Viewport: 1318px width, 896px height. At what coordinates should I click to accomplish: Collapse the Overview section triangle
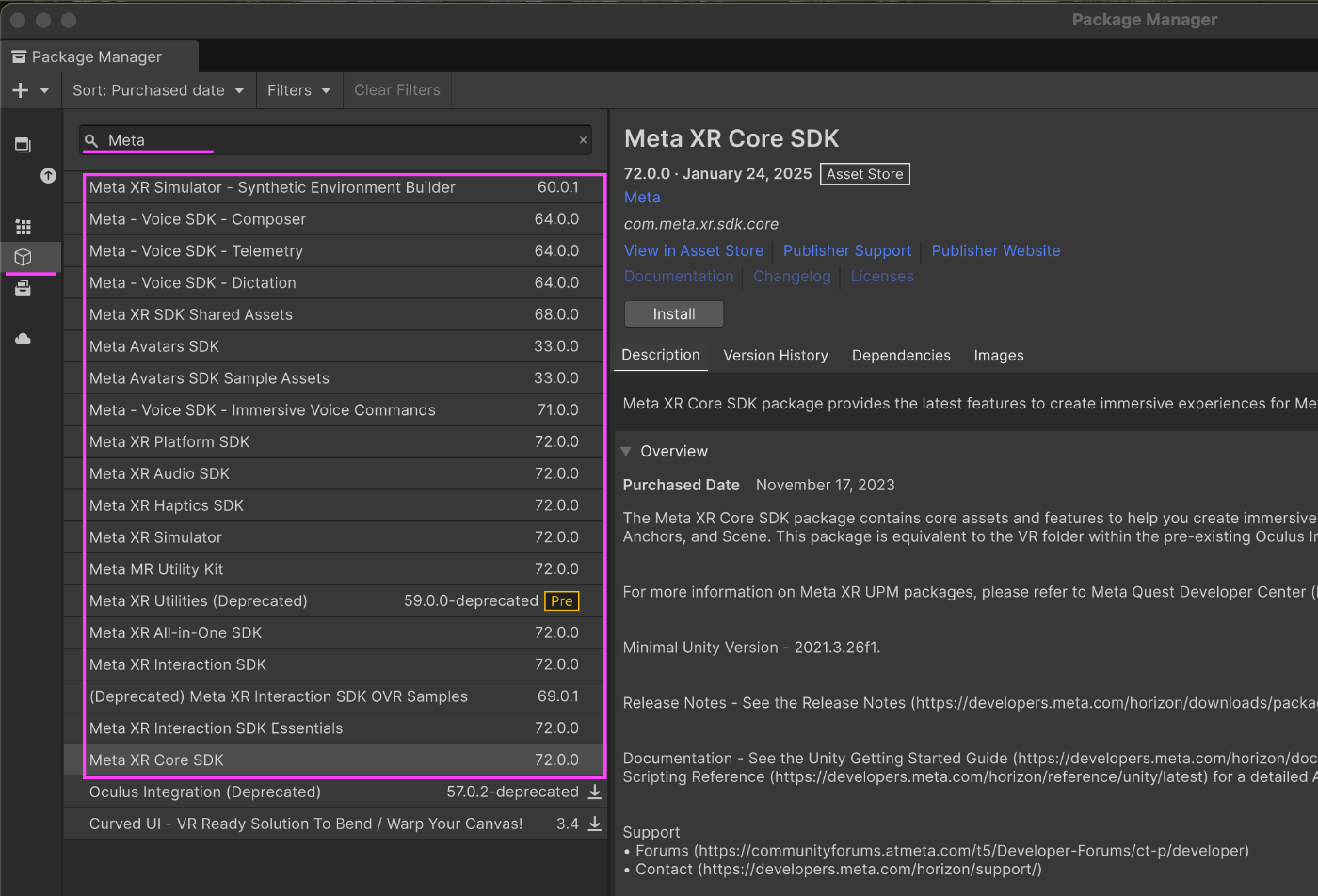[626, 452]
